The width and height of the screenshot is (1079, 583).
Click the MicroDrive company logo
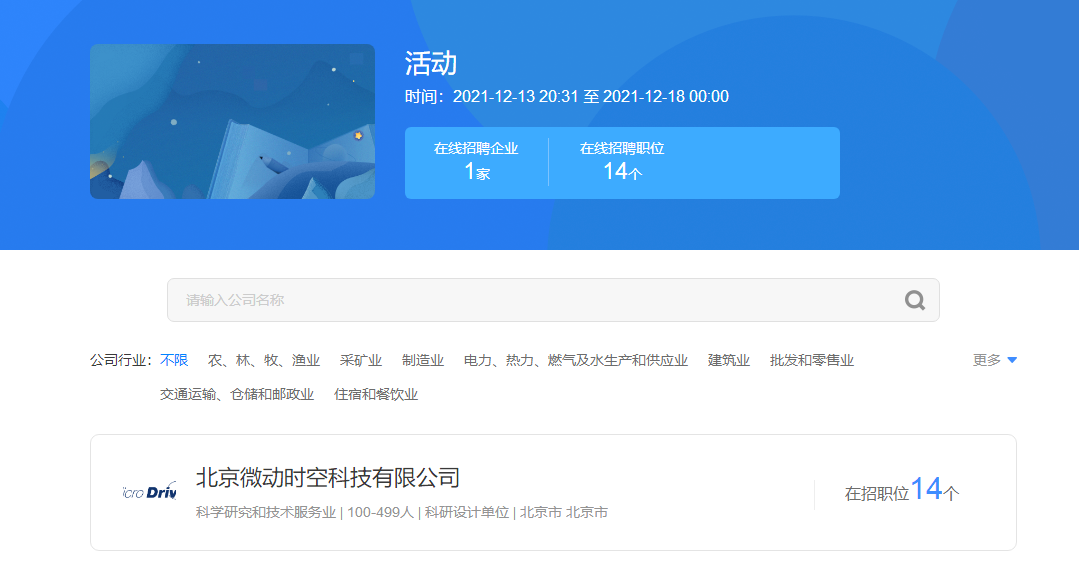(x=149, y=491)
